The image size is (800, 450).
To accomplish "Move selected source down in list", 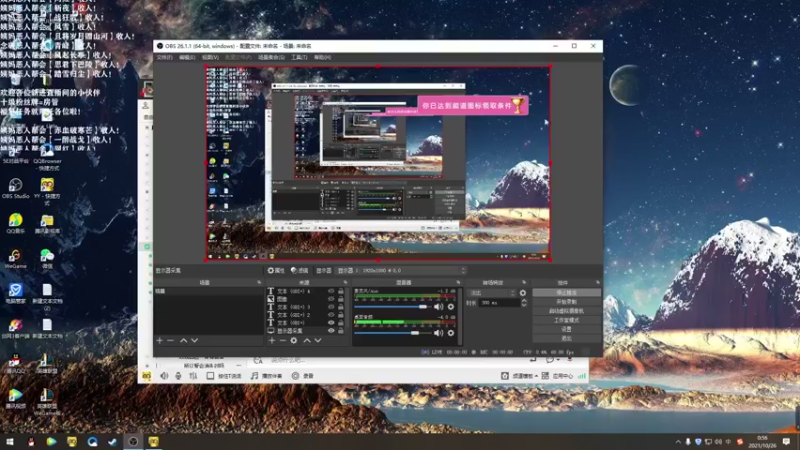I will pyautogui.click(x=318, y=340).
